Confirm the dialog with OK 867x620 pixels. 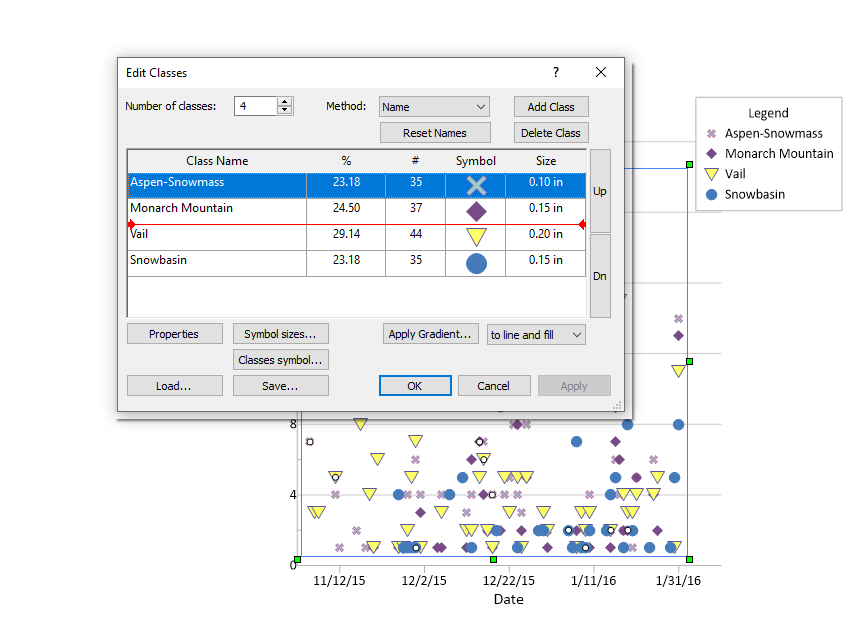point(415,385)
